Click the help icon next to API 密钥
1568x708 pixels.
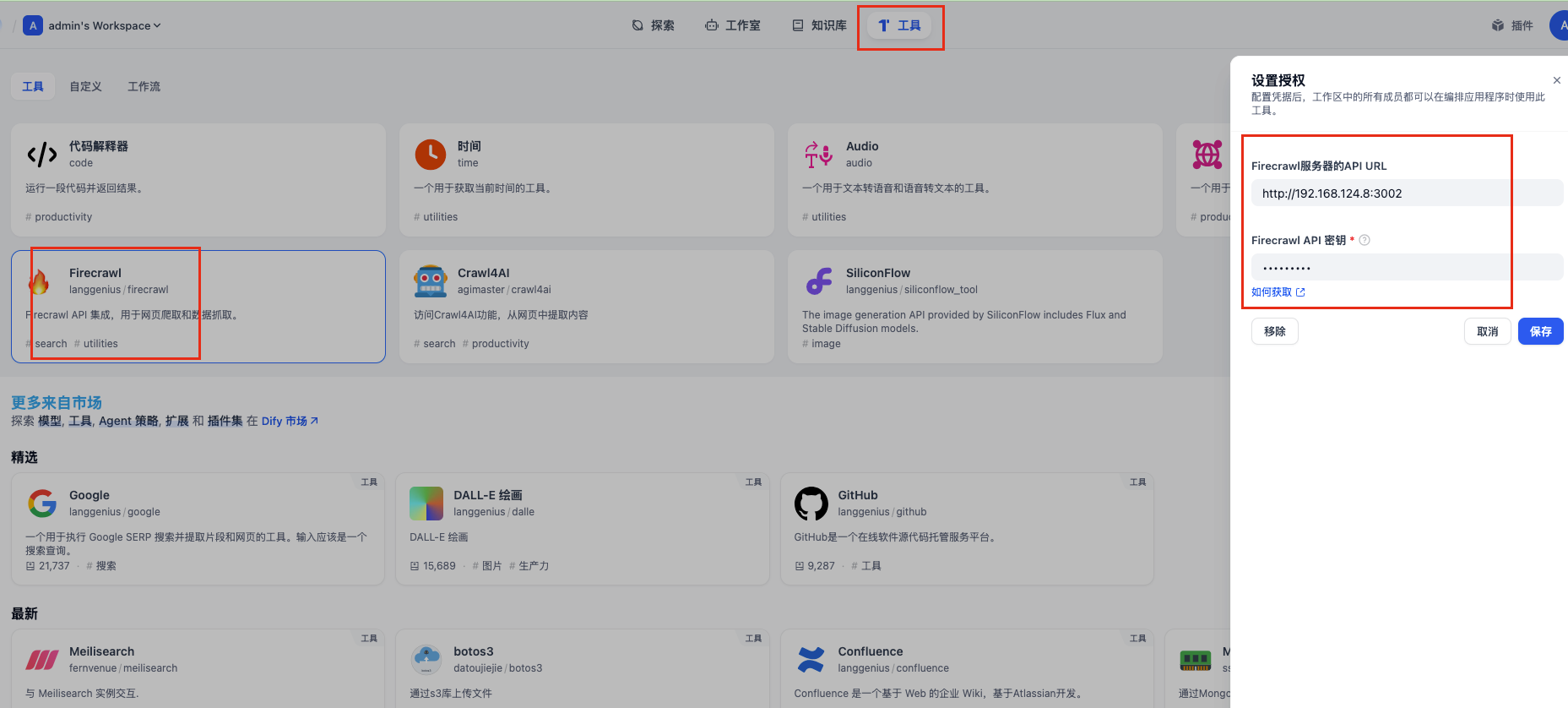1365,240
